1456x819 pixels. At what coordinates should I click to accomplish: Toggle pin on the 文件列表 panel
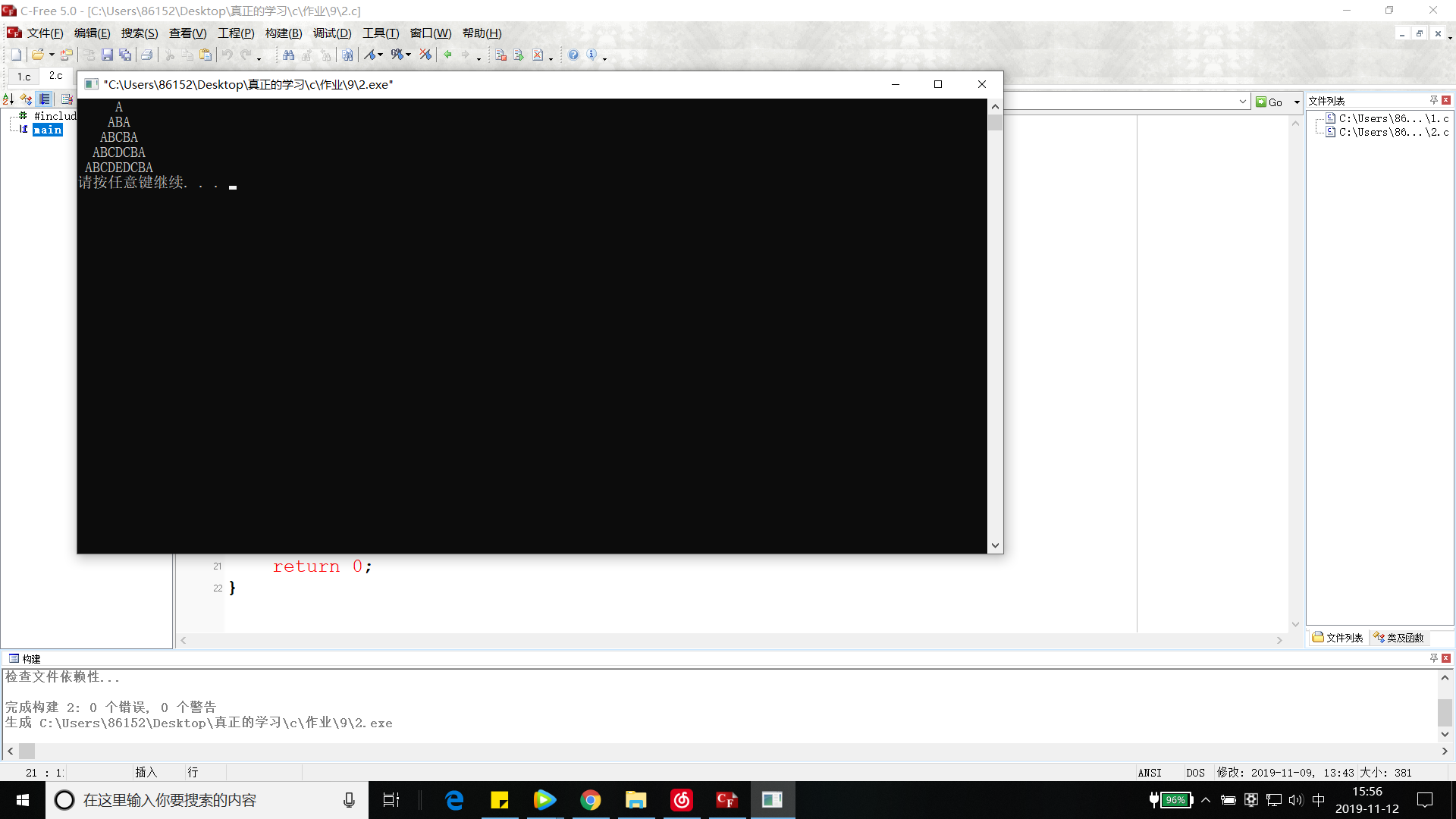1433,100
